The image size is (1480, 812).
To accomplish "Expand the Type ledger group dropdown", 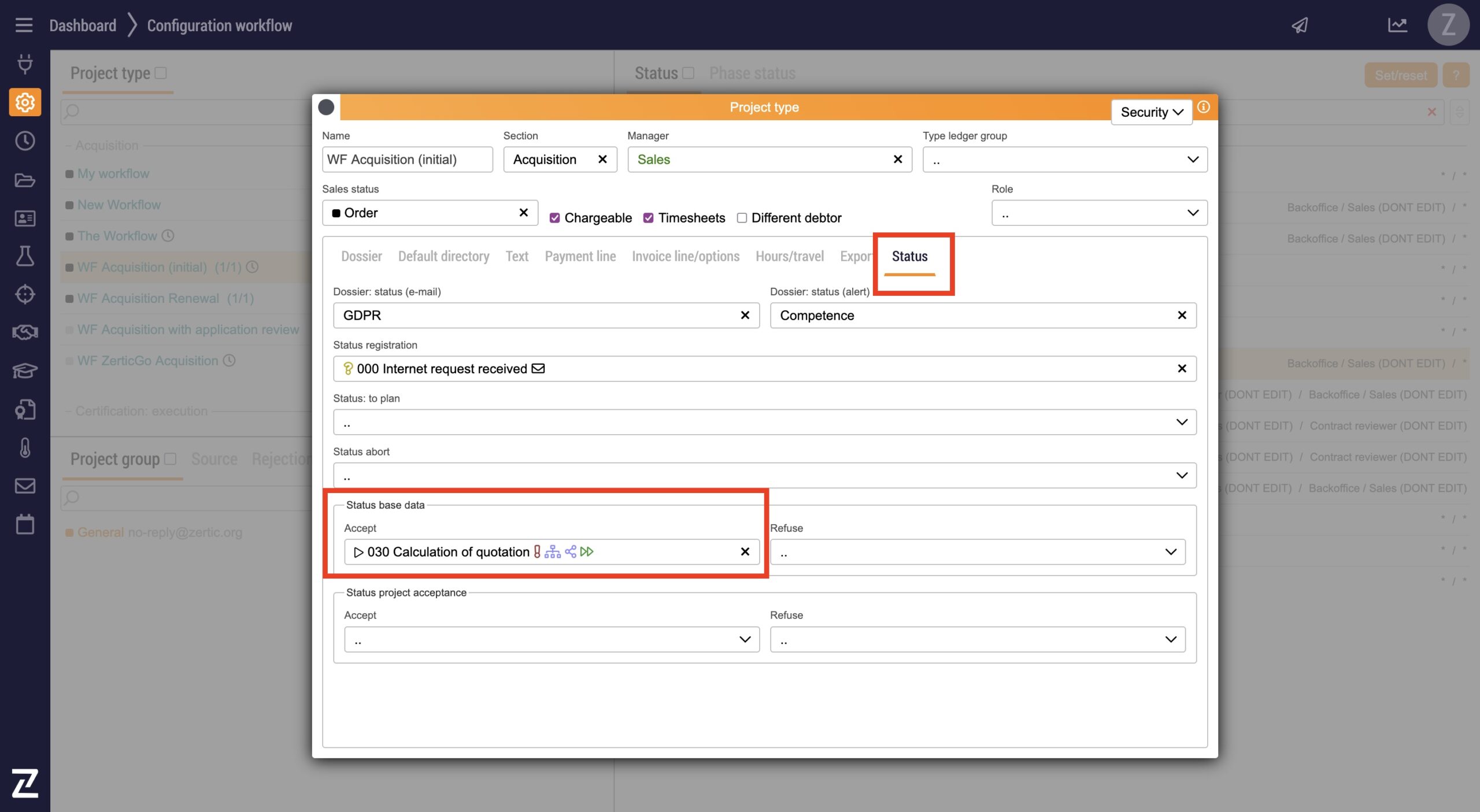I will click(1064, 160).
